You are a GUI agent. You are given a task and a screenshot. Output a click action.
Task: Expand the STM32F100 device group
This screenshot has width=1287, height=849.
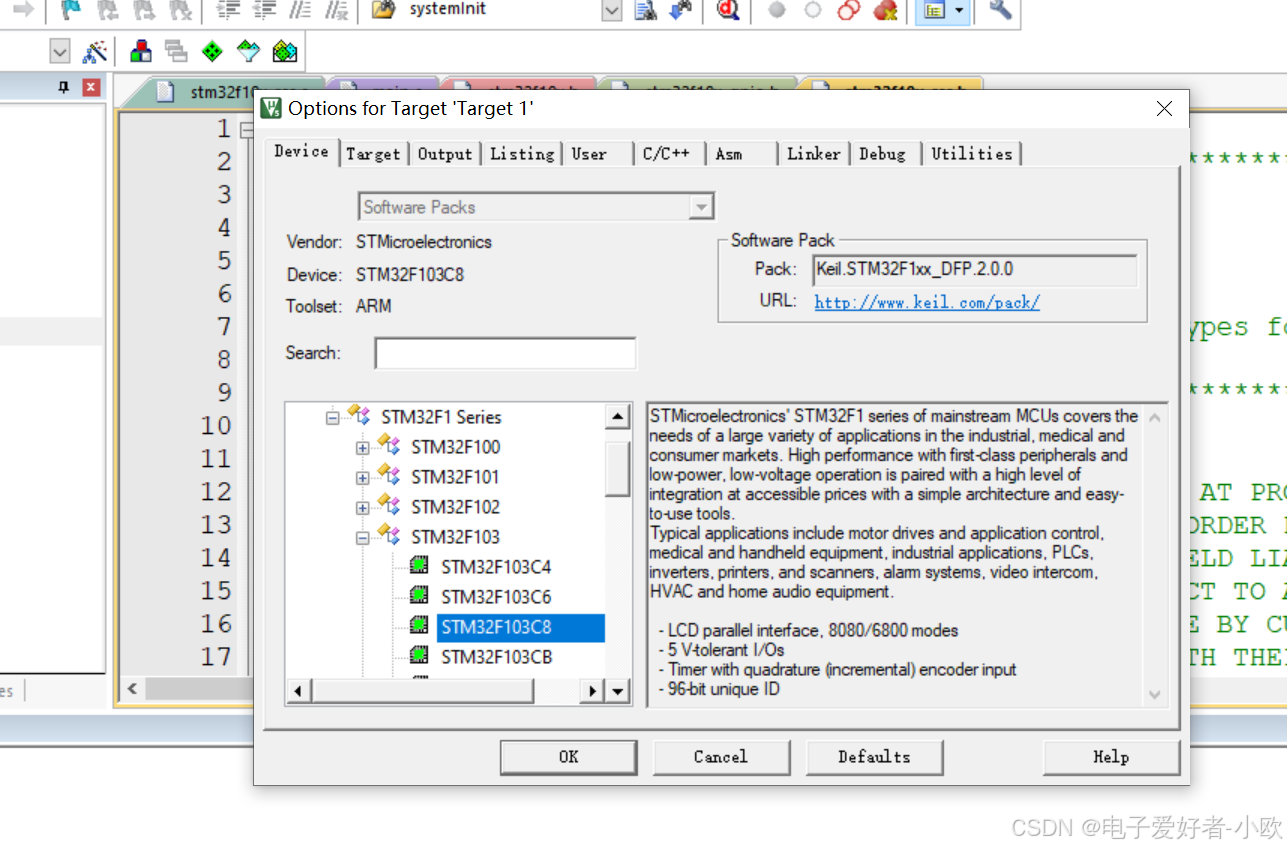click(362, 447)
